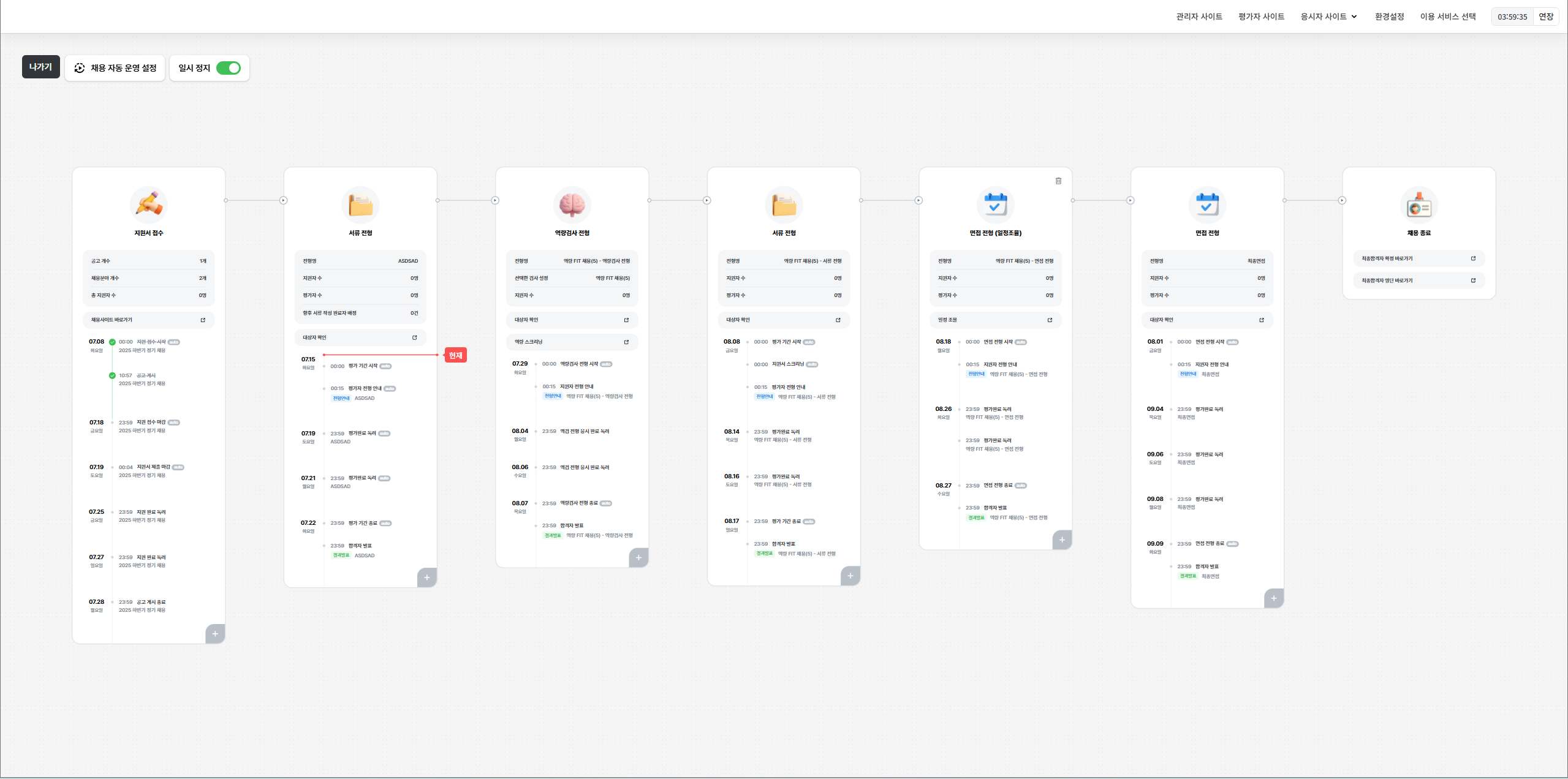Open the 역량 스크리닝 link icon
Image resolution: width=1568 pixels, height=779 pixels.
626,342
